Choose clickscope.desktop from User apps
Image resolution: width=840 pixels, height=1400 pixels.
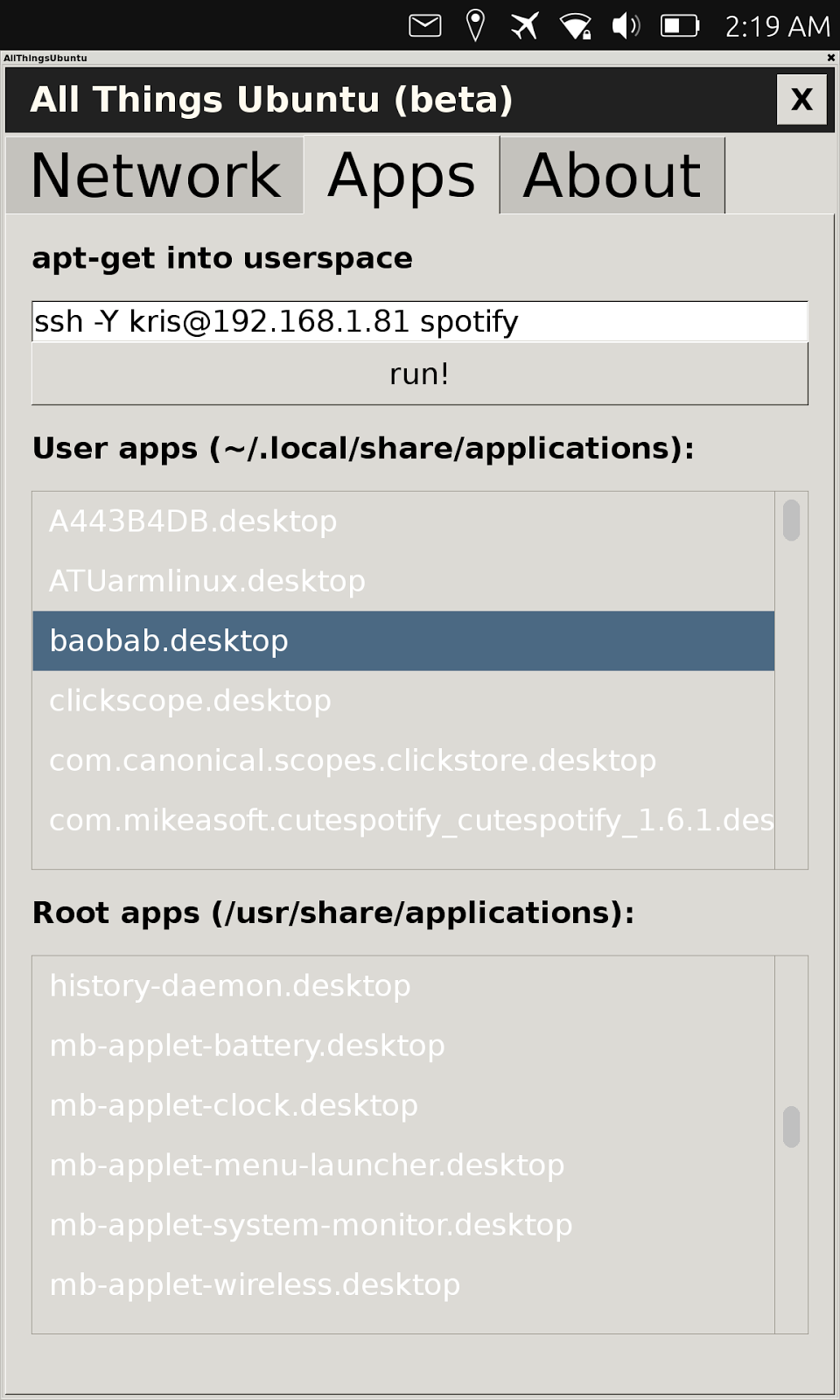pyautogui.click(x=403, y=701)
